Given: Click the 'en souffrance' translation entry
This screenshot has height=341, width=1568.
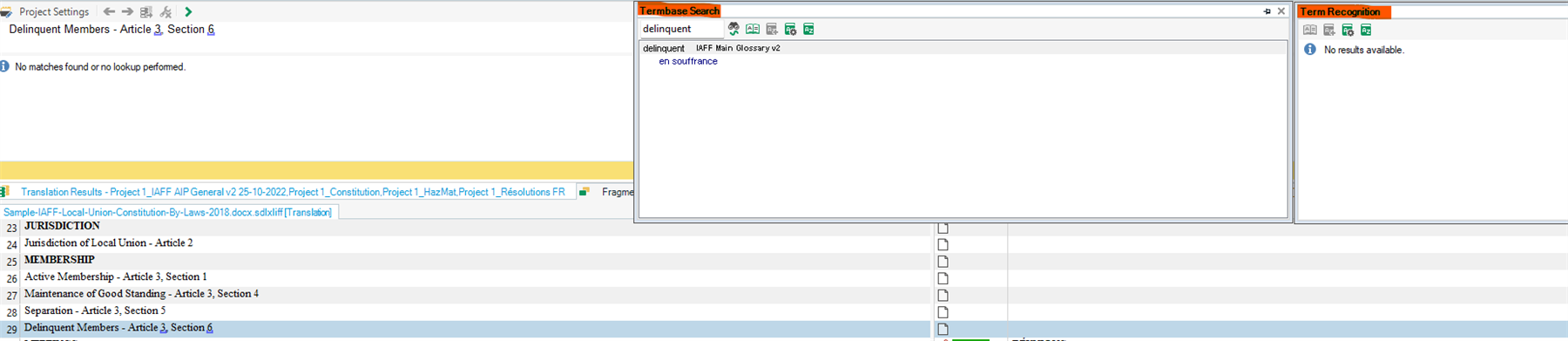Looking at the screenshot, I should 688,61.
